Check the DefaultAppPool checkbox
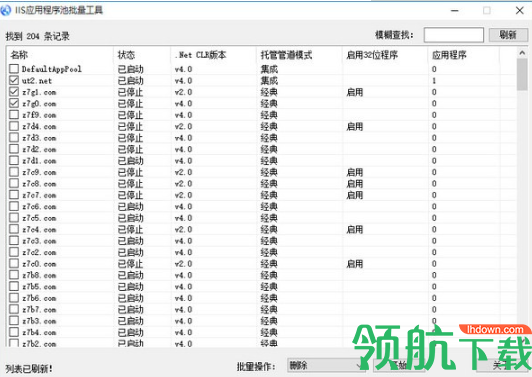Image resolution: width=532 pixels, height=377 pixels. point(14,69)
